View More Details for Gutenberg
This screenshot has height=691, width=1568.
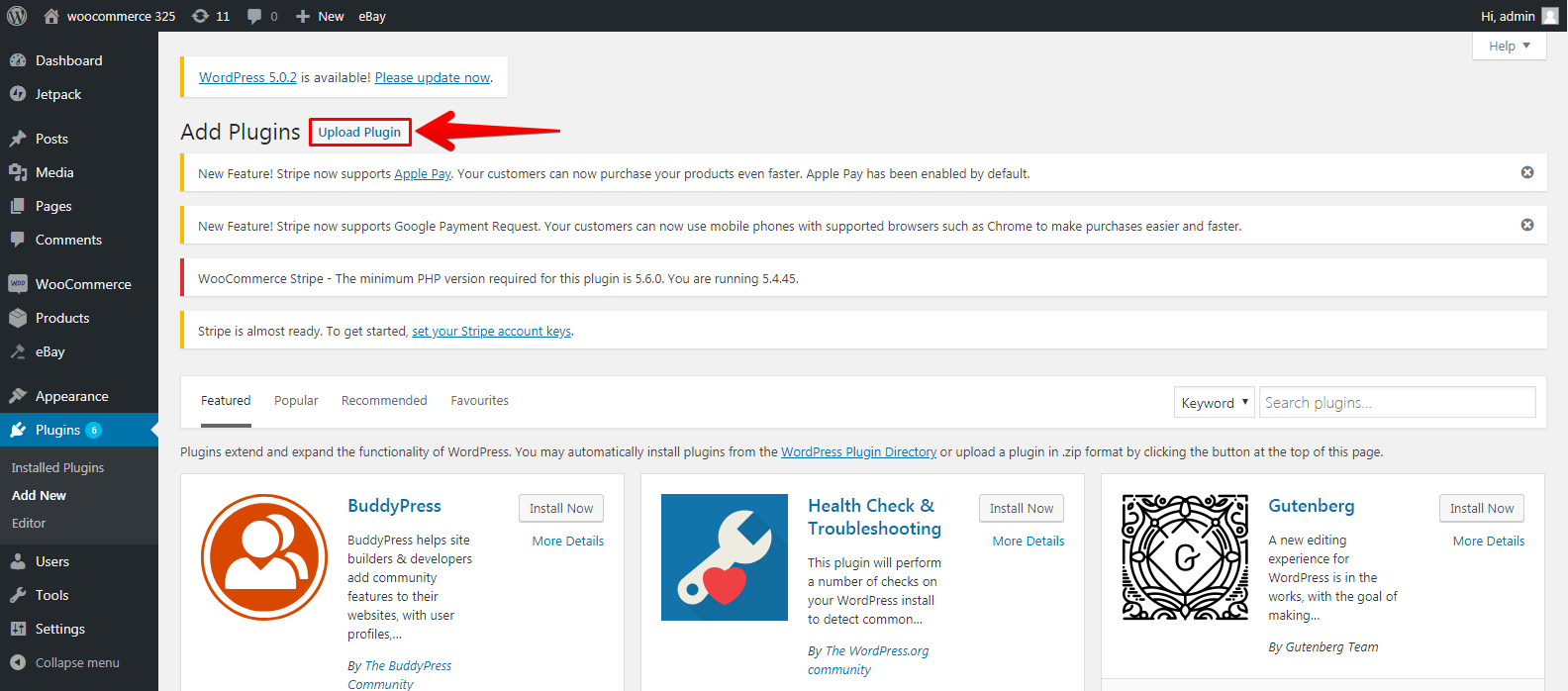pos(1489,541)
